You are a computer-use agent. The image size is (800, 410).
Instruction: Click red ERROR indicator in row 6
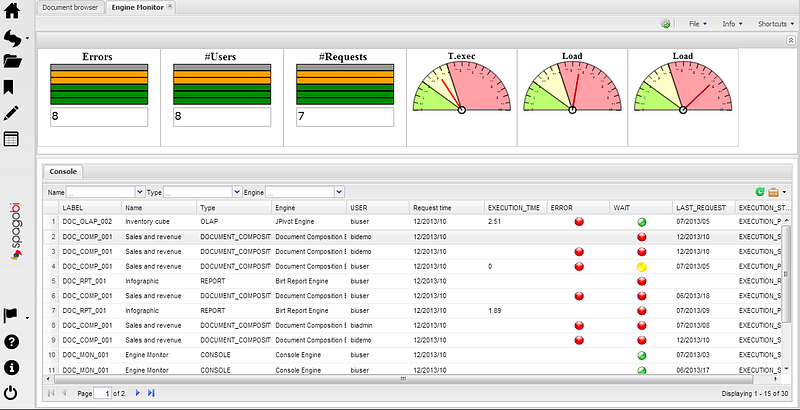coord(579,296)
